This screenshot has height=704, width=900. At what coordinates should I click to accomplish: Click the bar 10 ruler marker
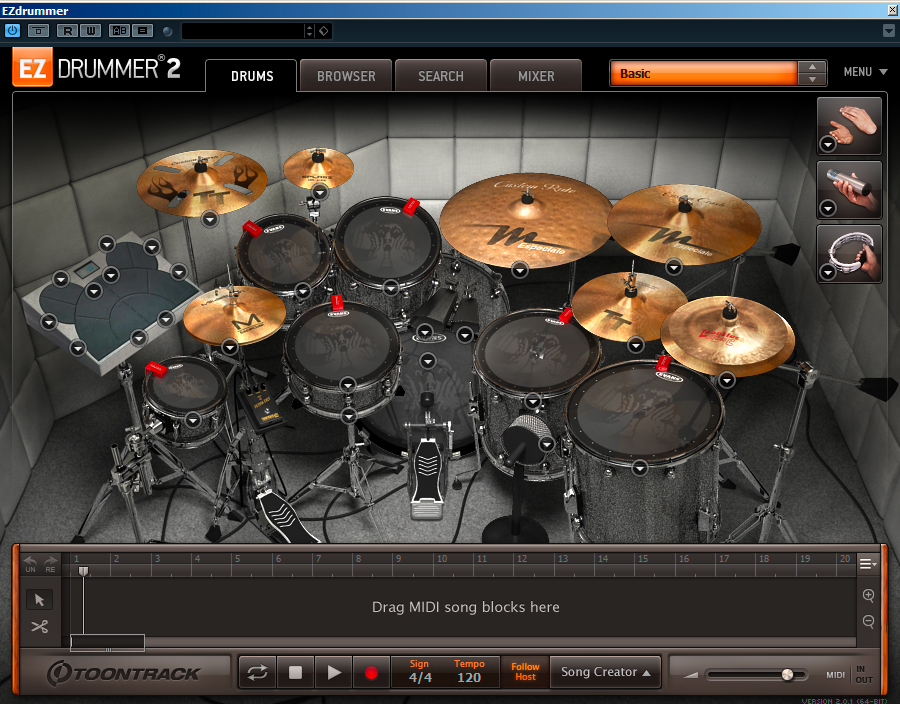[x=441, y=558]
